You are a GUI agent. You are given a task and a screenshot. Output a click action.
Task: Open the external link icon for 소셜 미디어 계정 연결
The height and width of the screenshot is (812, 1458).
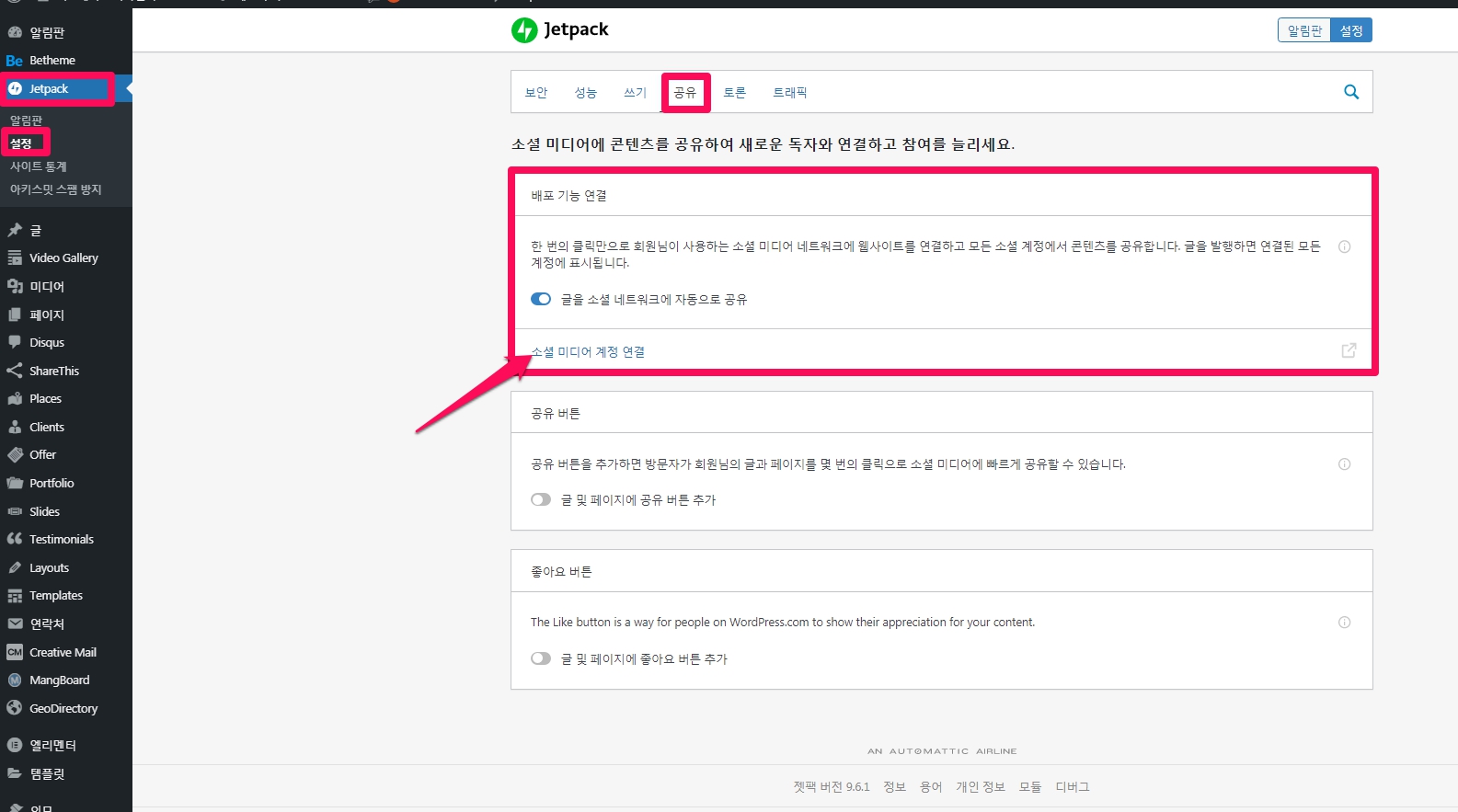point(1349,350)
